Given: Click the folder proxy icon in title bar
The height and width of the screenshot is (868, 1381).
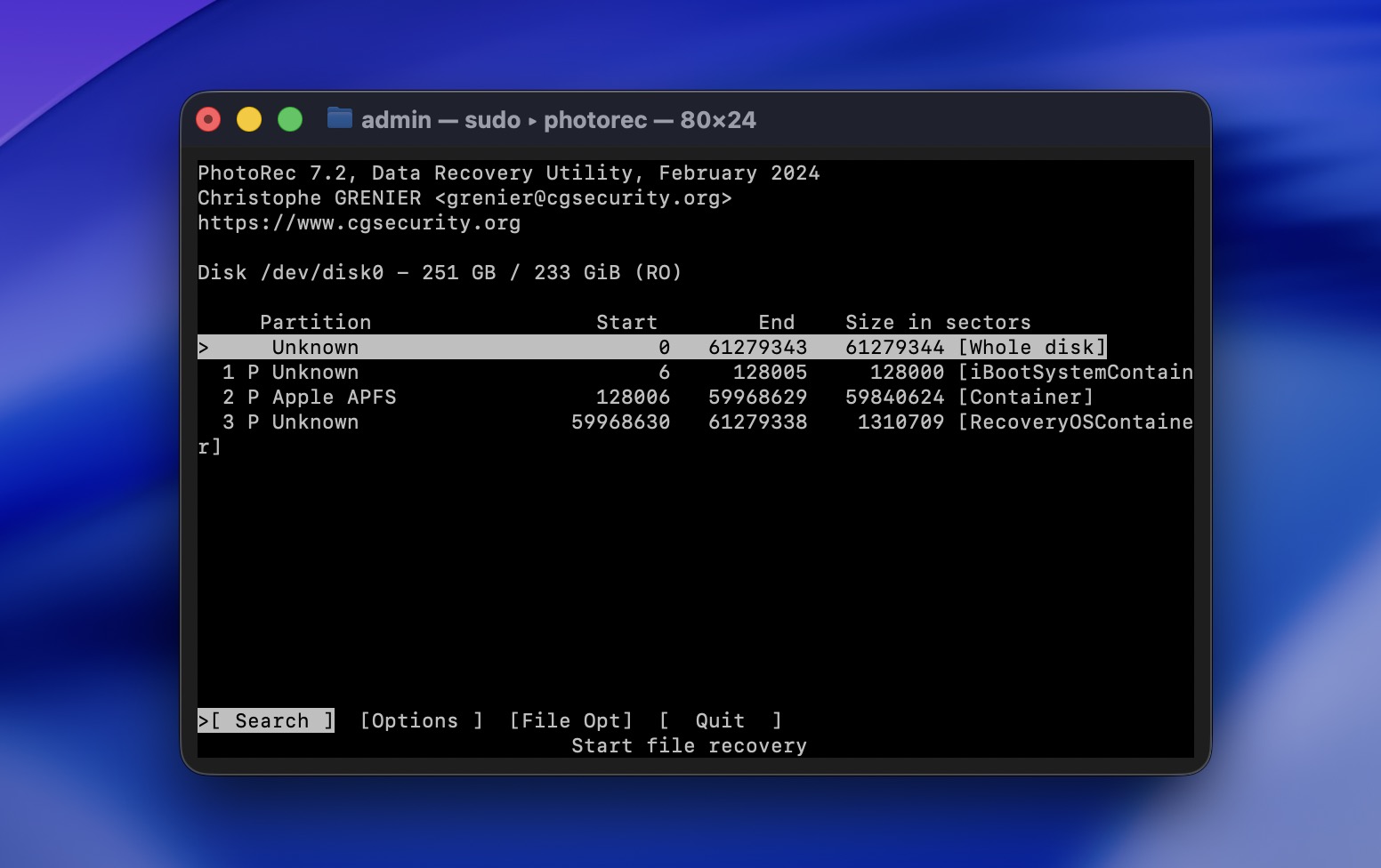Looking at the screenshot, I should (x=339, y=118).
